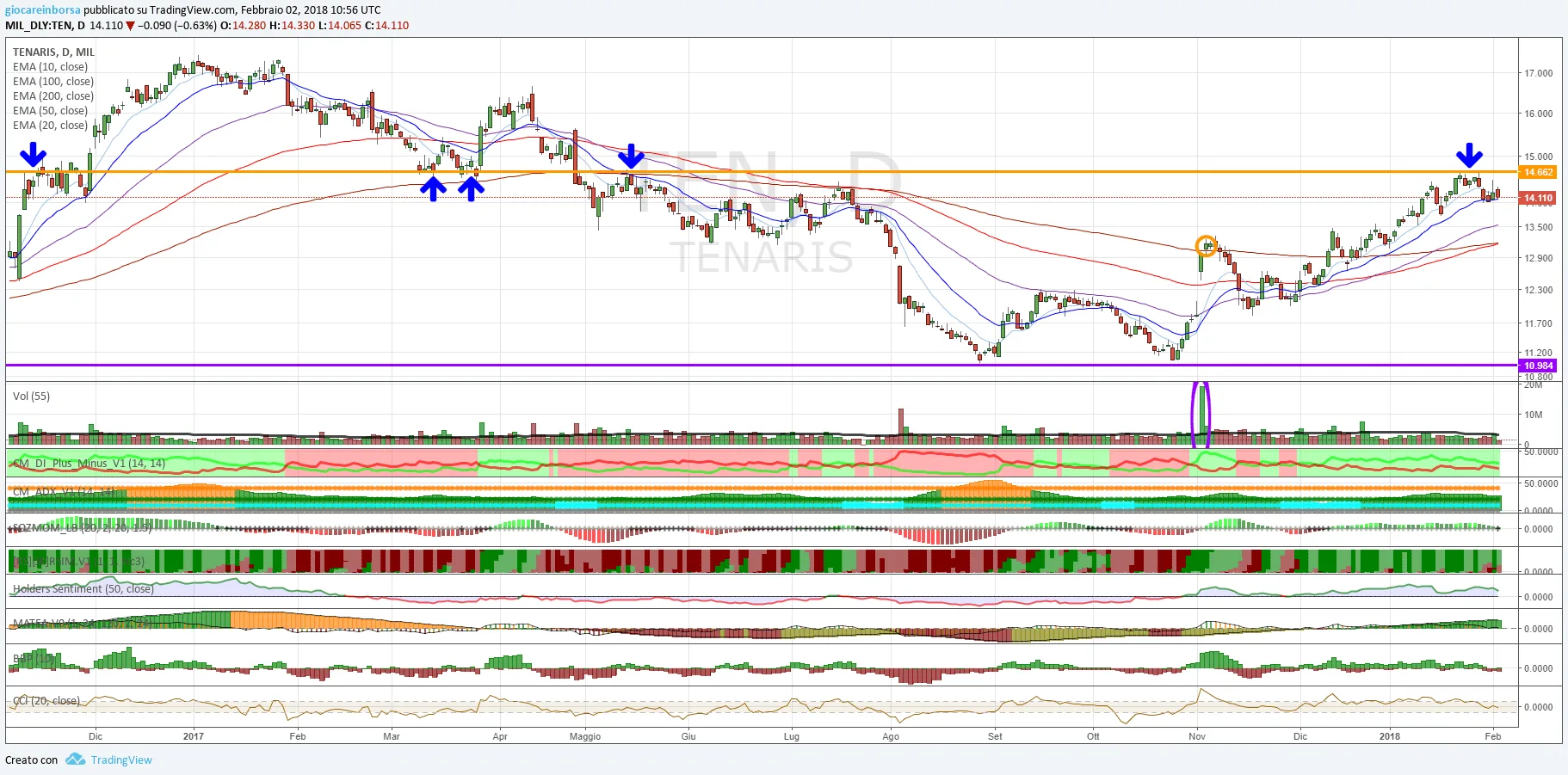Click the blue down arrow at the 2018 high
This screenshot has width=1568, height=775.
pos(1469,155)
